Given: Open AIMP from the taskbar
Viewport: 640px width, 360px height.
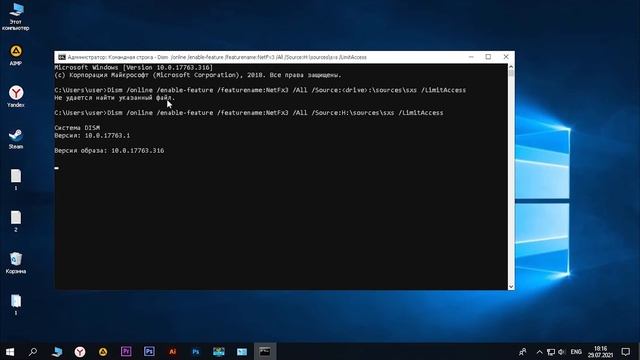Looking at the screenshot, I should click(x=103, y=351).
